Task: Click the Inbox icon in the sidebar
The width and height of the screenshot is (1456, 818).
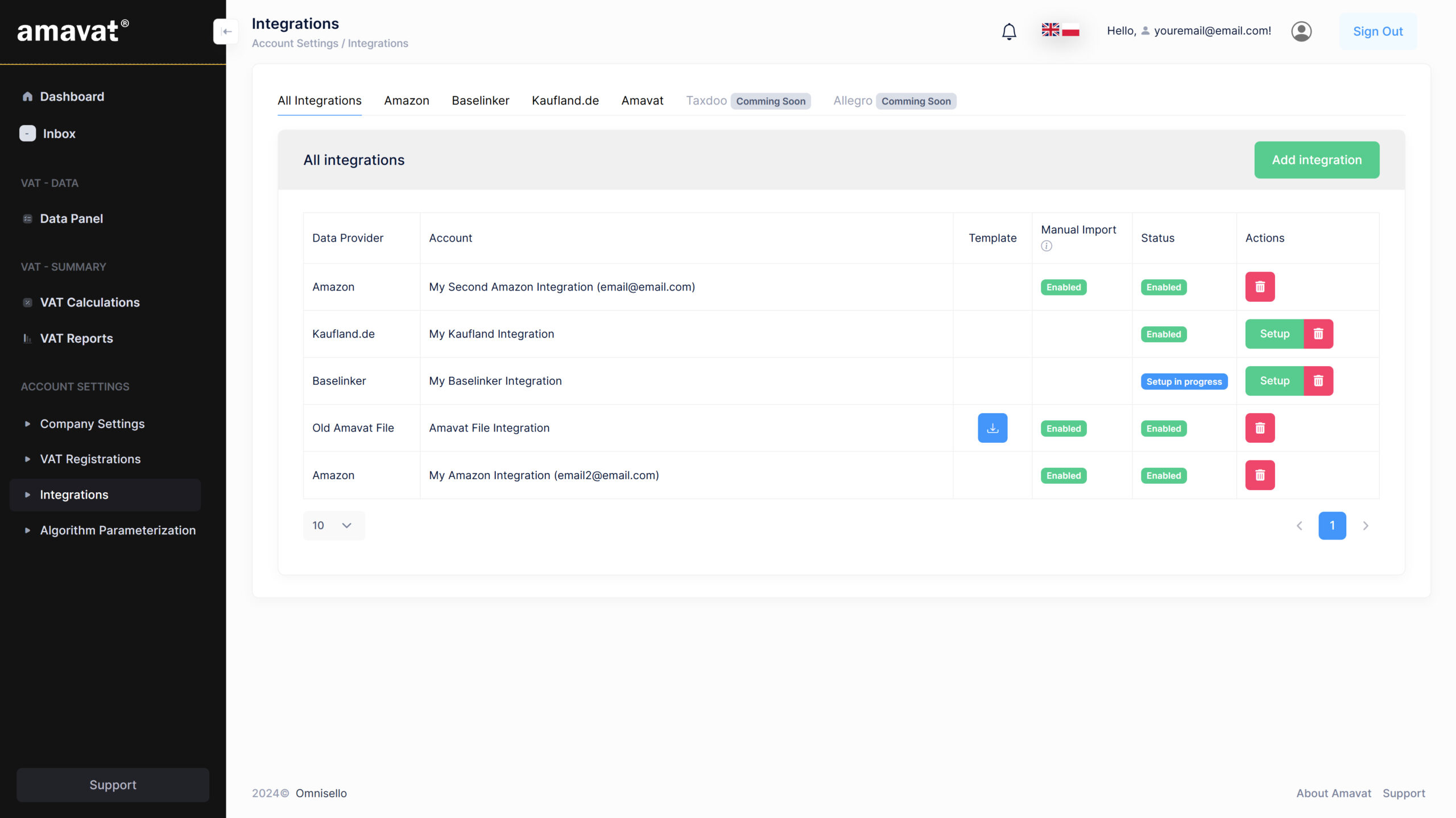Action: [x=27, y=133]
